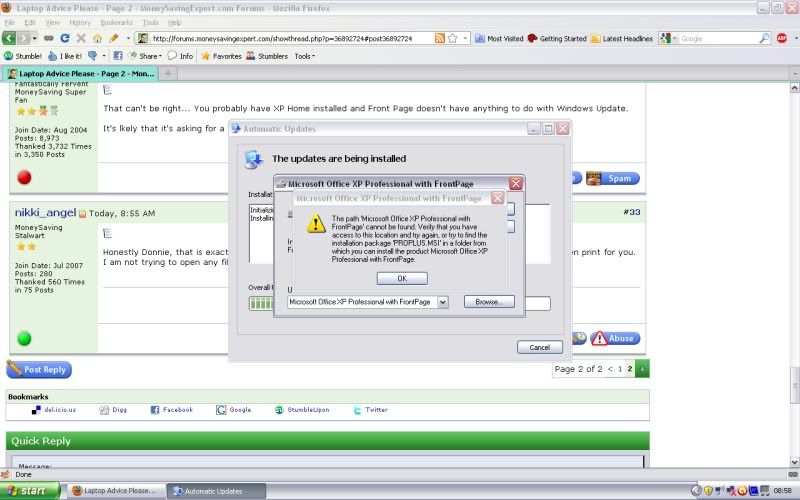Click Cancel in the Automatic Updates window
The height and width of the screenshot is (500, 800).
pos(540,347)
